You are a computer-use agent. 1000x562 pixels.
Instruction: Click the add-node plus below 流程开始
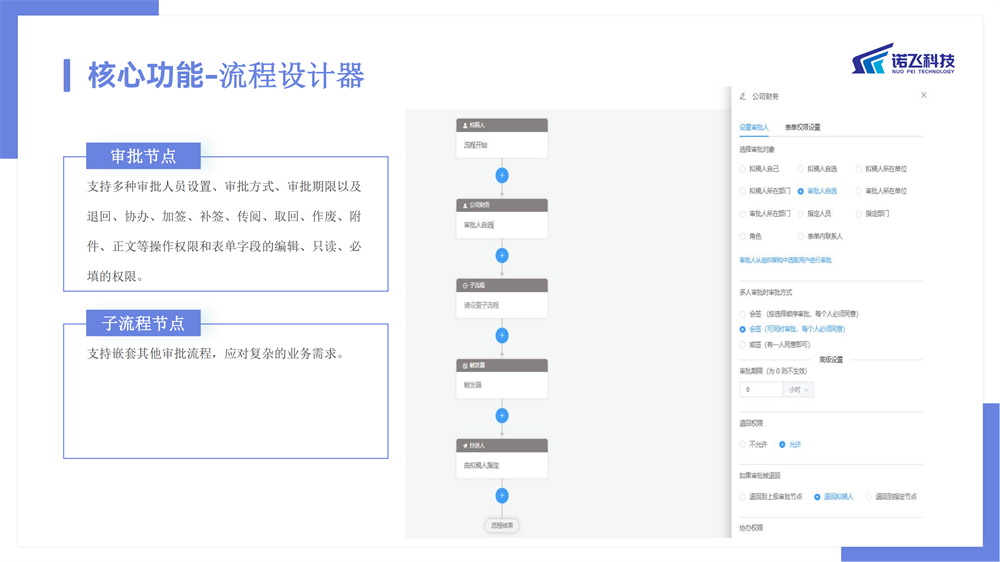502,175
